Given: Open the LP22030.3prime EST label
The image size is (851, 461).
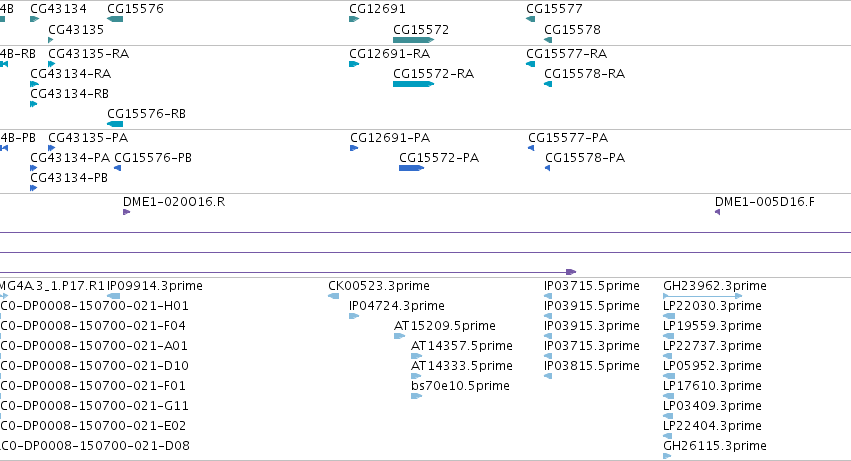Looking at the screenshot, I should tap(712, 306).
